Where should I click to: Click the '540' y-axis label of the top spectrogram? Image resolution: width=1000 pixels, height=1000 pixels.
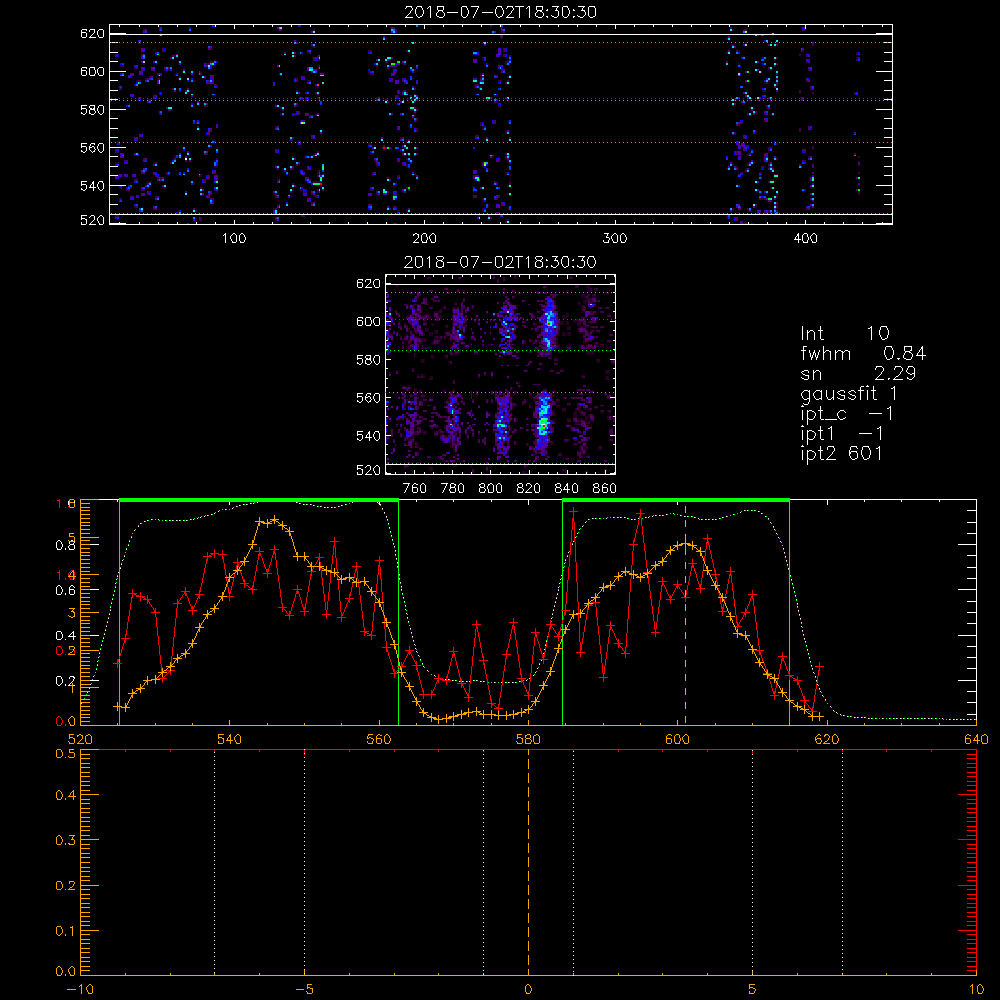tap(92, 186)
